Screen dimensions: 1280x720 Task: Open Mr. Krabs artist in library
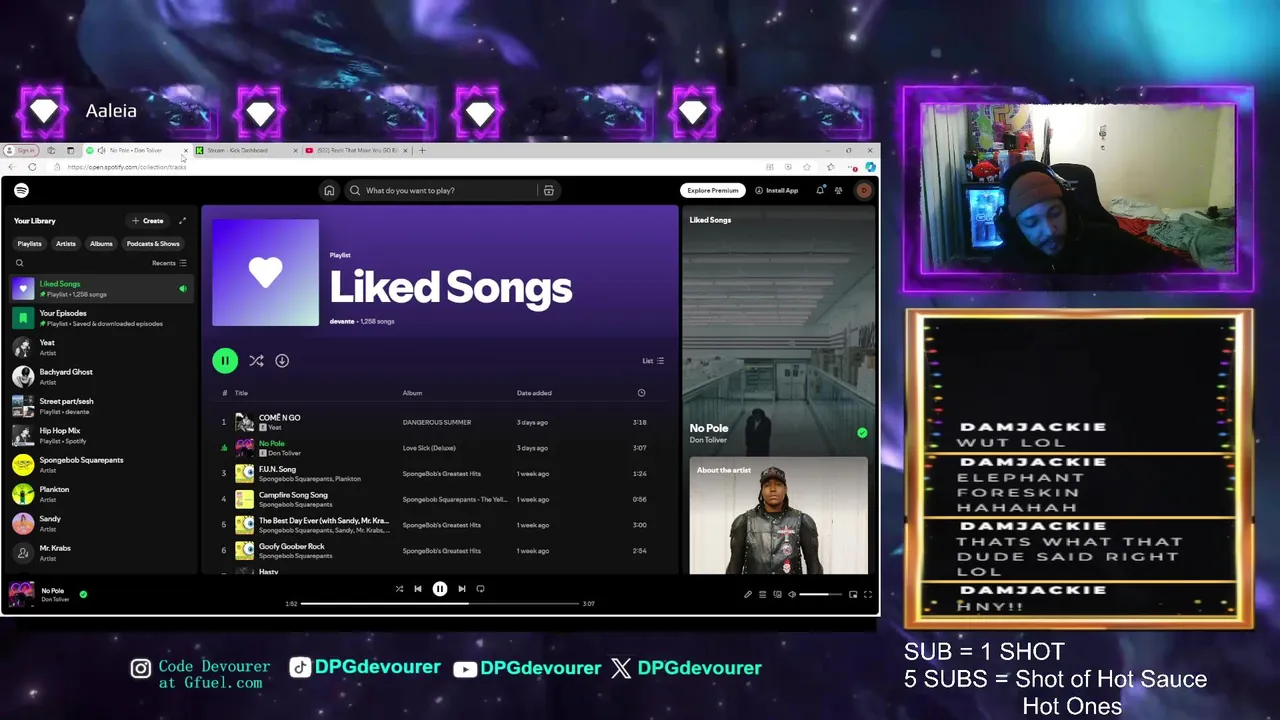coord(100,553)
